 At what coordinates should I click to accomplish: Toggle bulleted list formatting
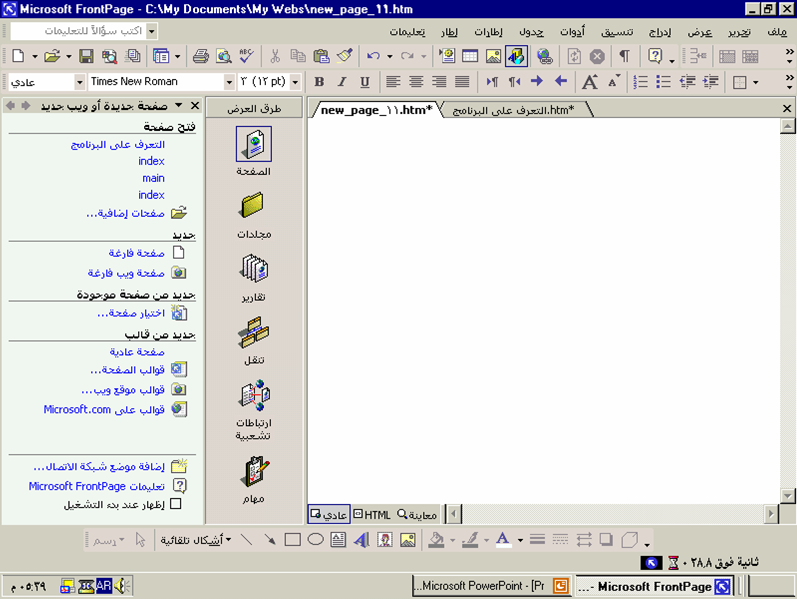tap(663, 82)
